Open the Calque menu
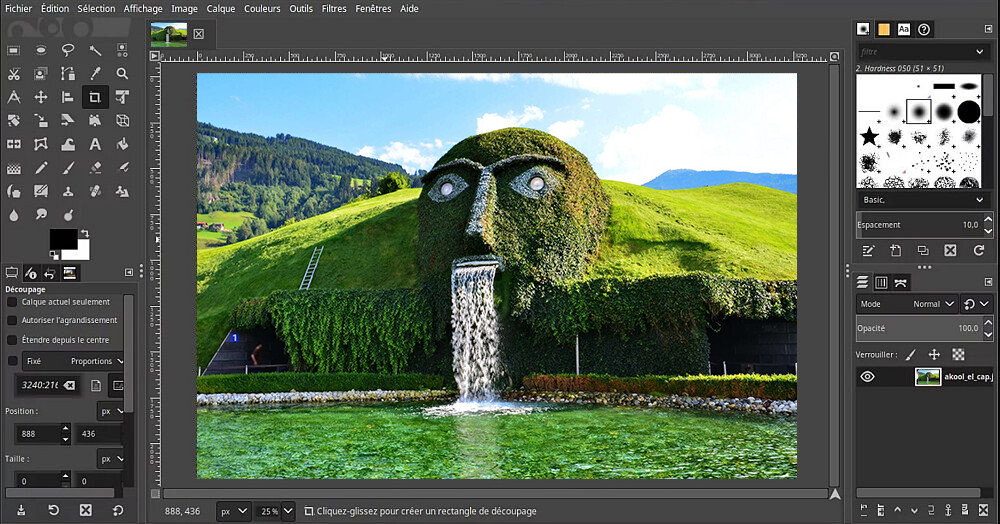This screenshot has height=524, width=1000. coord(220,8)
